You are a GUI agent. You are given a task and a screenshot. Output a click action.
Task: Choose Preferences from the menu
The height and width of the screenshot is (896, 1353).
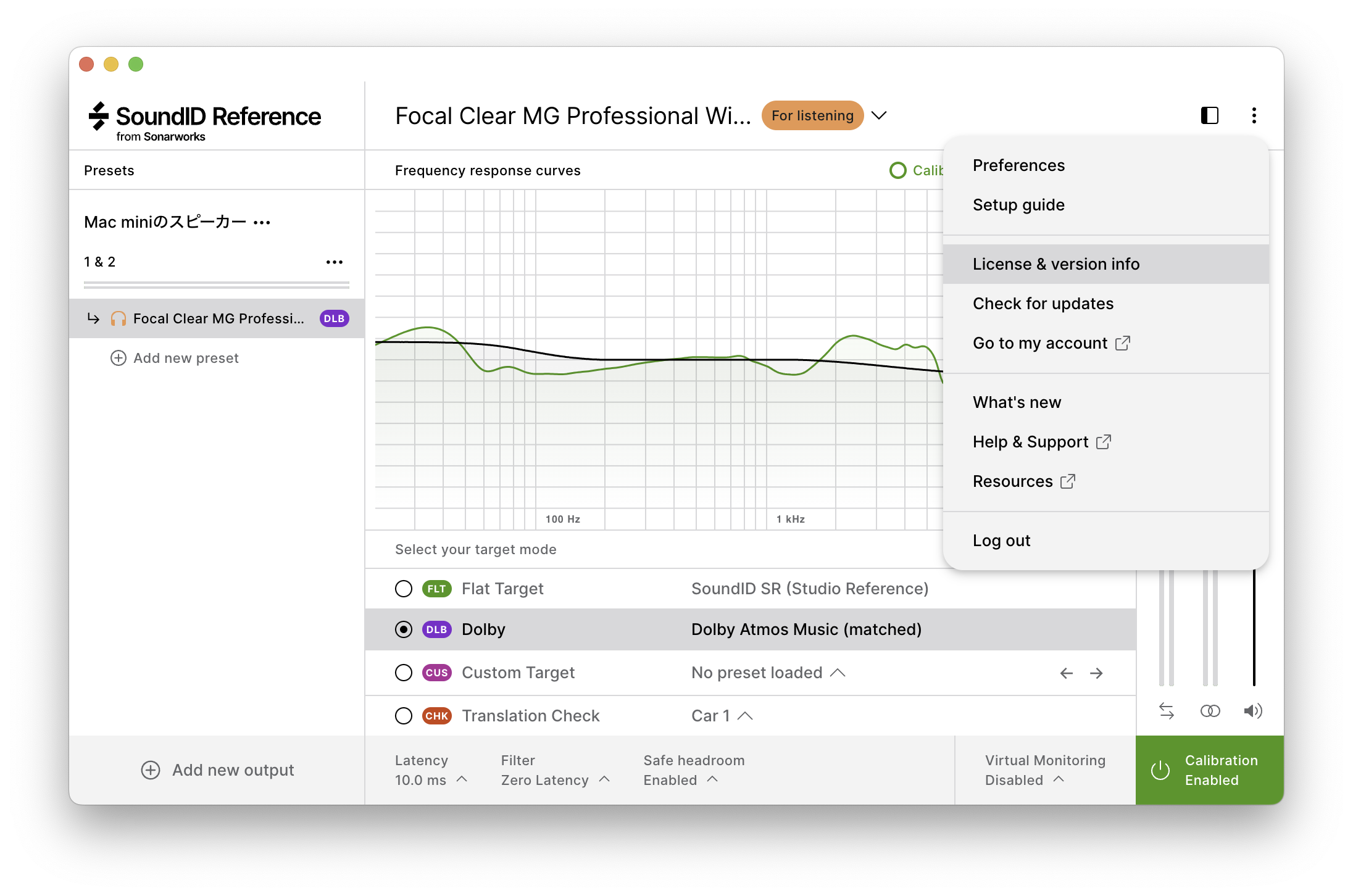[1106, 165]
